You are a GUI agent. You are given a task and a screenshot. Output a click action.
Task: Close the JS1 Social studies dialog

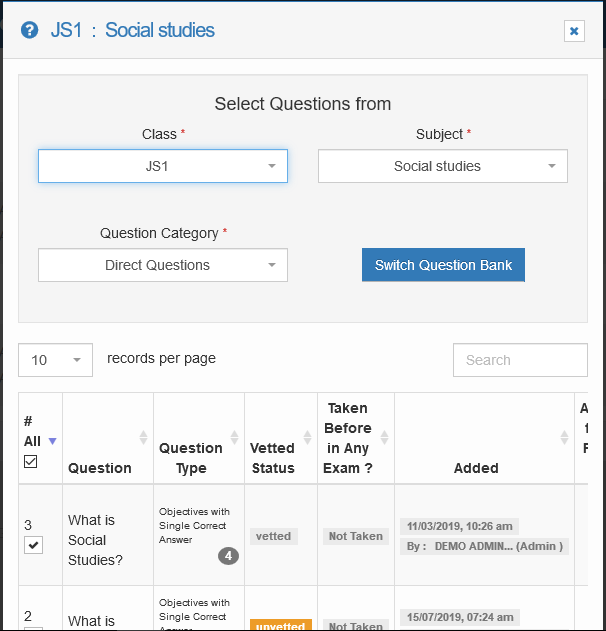pos(574,31)
